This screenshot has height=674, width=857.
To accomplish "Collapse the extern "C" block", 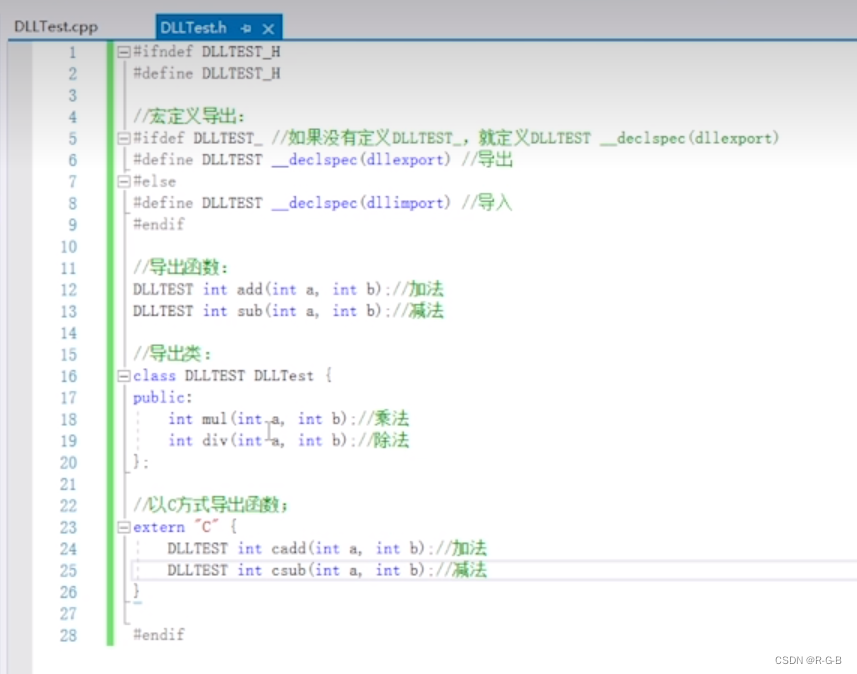I will pyautogui.click(x=124, y=528).
